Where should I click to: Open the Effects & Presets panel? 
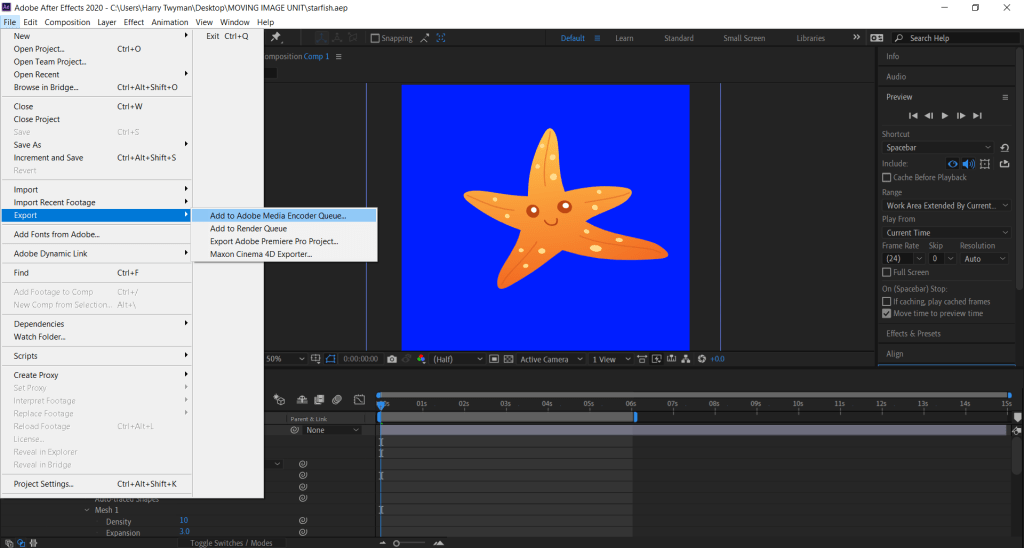point(913,334)
